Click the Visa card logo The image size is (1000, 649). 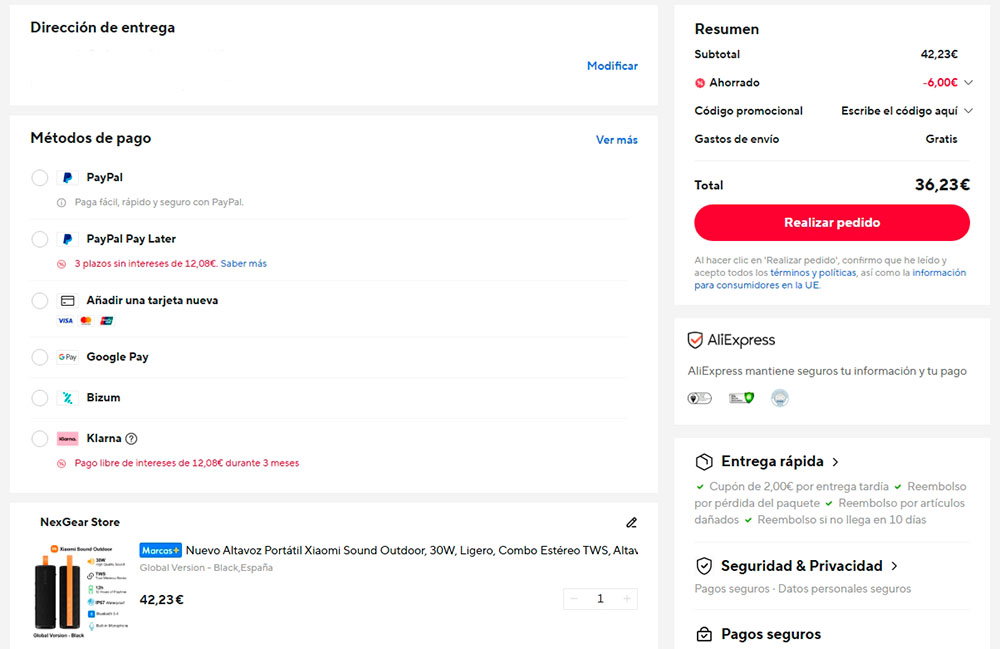pyautogui.click(x=66, y=321)
